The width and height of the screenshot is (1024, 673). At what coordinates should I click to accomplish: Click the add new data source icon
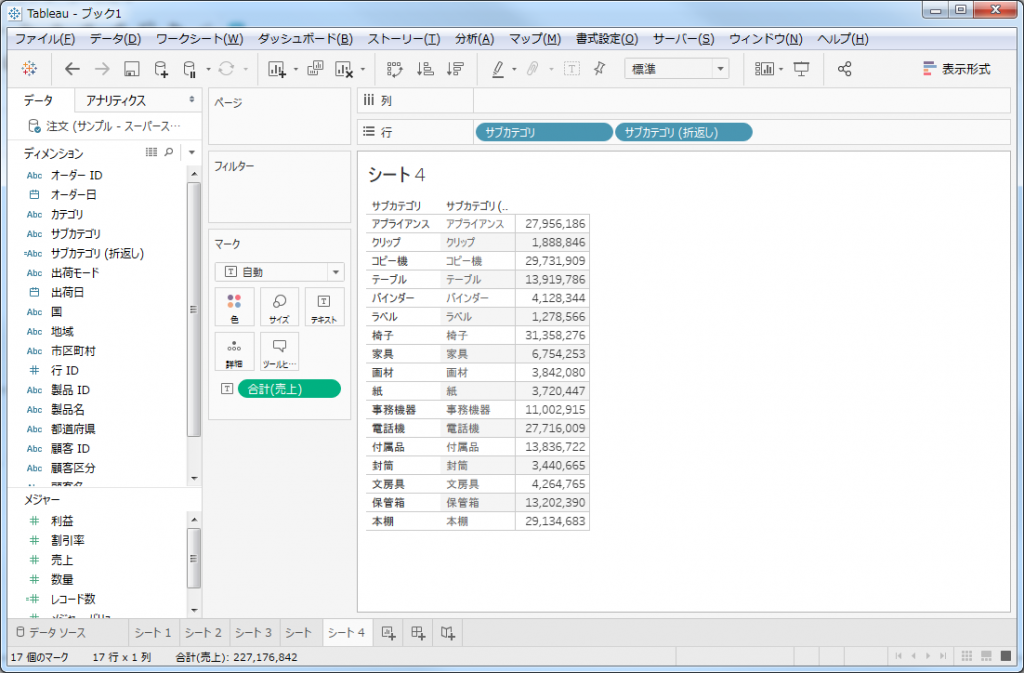(161, 69)
